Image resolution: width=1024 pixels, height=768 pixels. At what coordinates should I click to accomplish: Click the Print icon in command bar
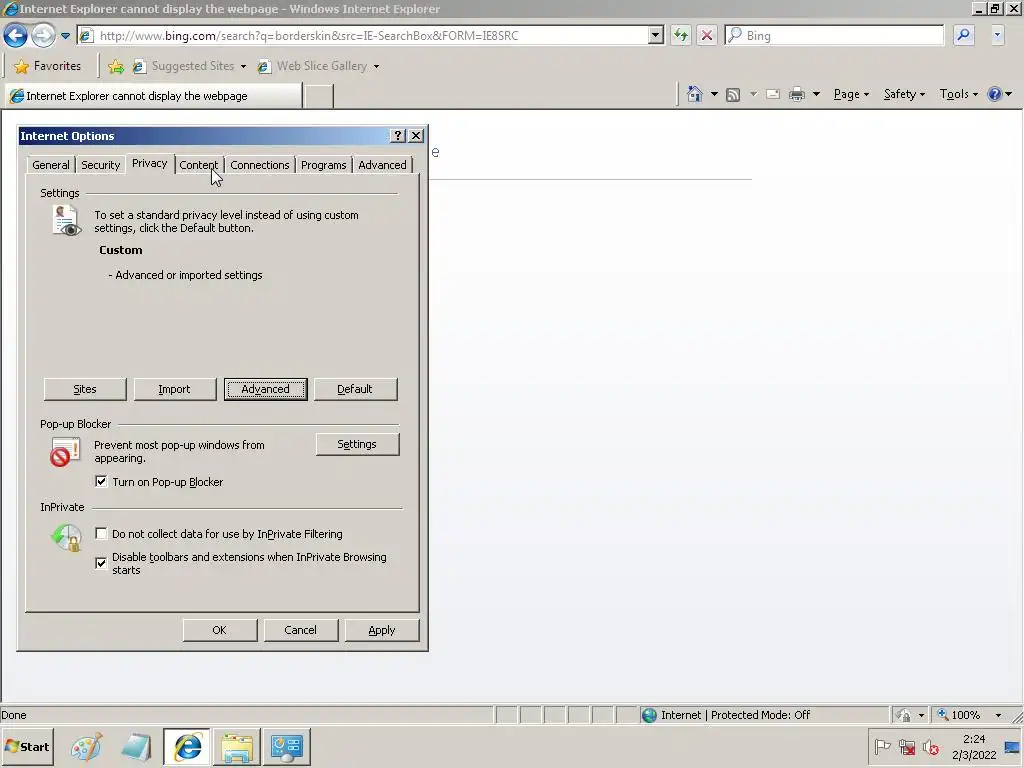coord(797,94)
